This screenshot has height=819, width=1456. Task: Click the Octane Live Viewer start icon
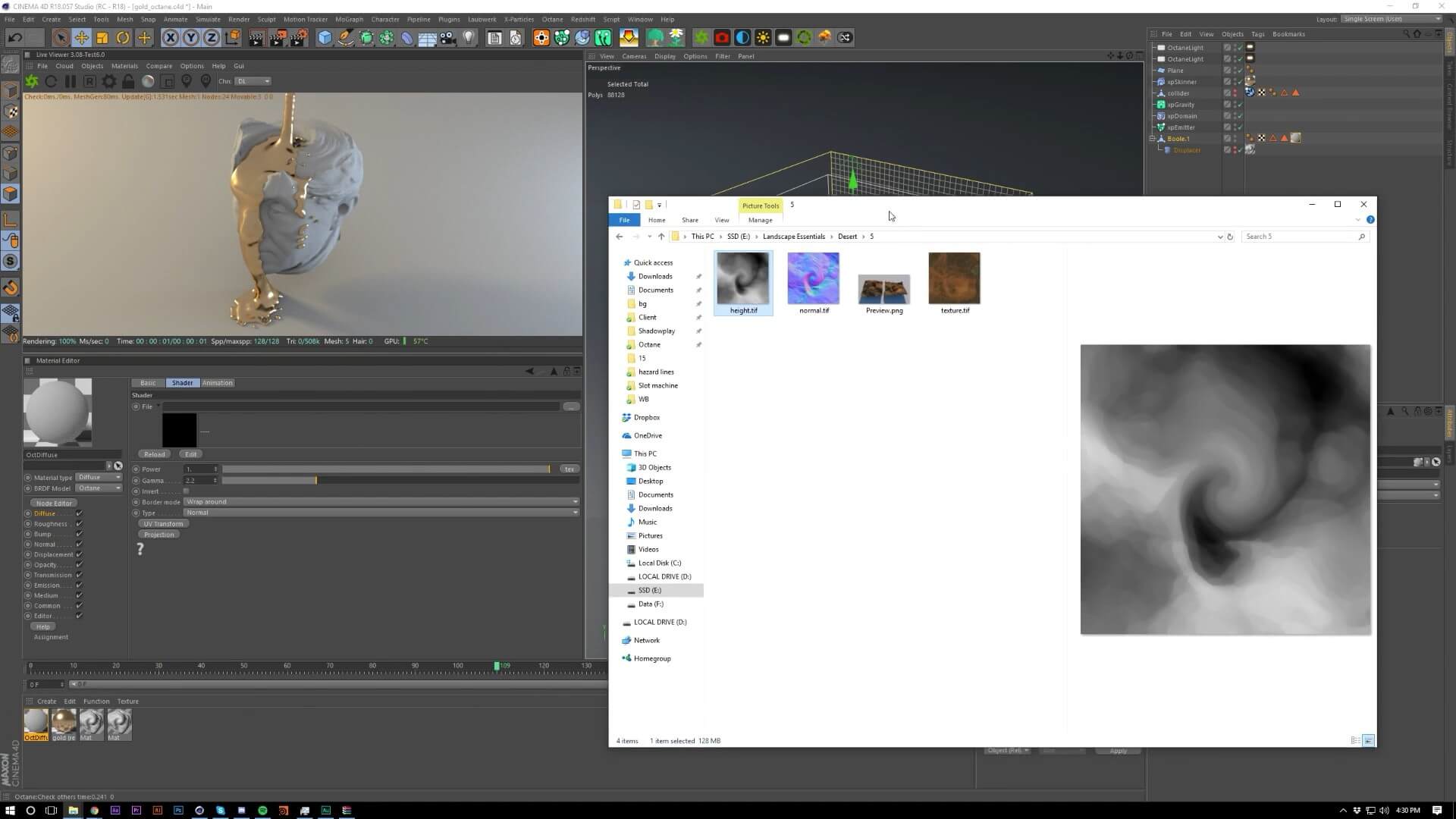32,81
